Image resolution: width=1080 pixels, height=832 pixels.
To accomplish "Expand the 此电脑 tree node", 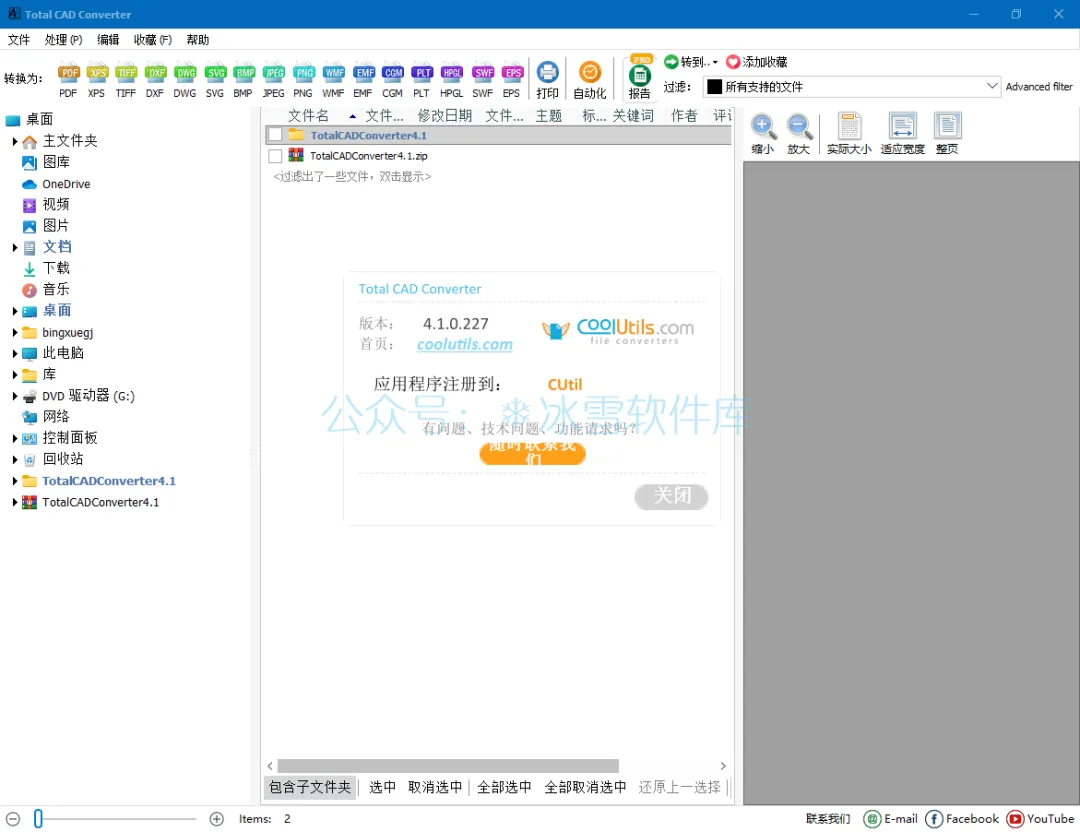I will pyautogui.click(x=14, y=353).
